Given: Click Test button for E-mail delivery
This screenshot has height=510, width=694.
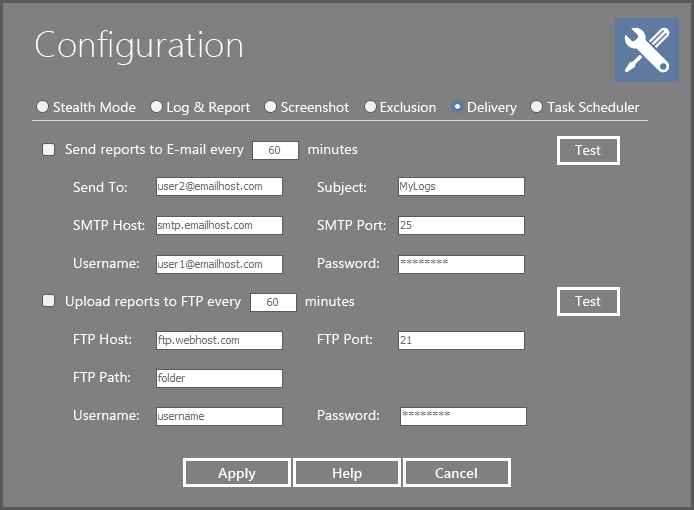Looking at the screenshot, I should [588, 150].
